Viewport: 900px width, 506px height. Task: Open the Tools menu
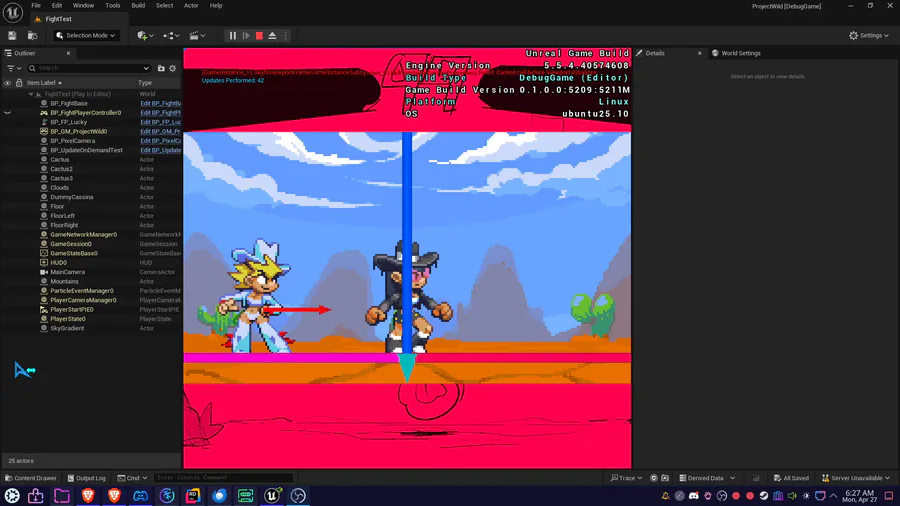tap(112, 6)
